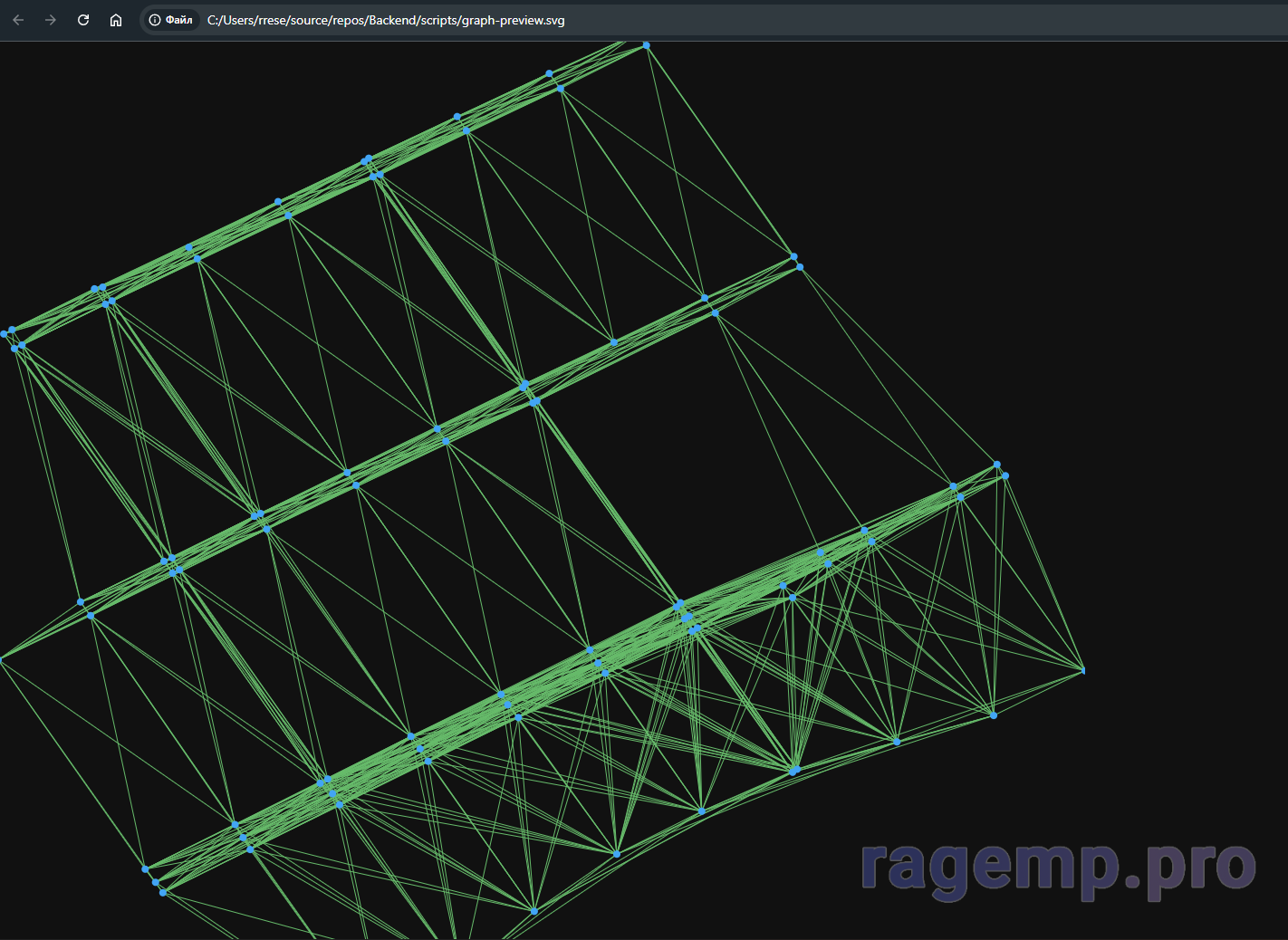Click green edge between two rightmost bottom-curve nodes
This screenshot has height=940, width=1288.
point(1039,694)
